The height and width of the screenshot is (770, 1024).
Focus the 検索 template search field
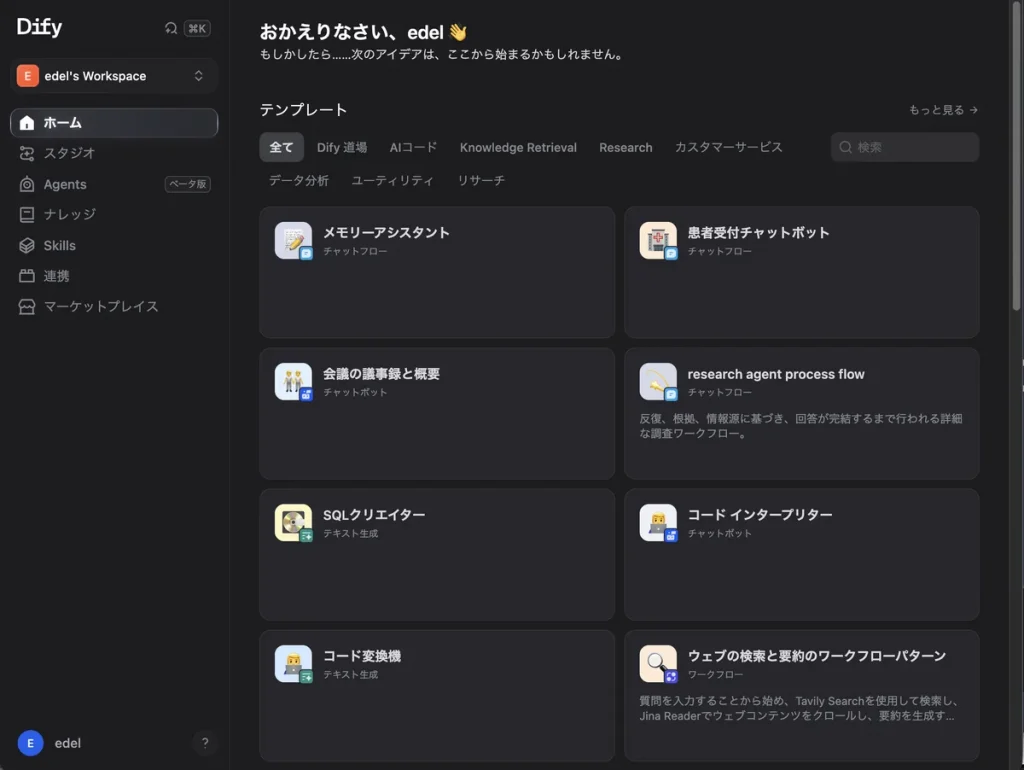[904, 147]
